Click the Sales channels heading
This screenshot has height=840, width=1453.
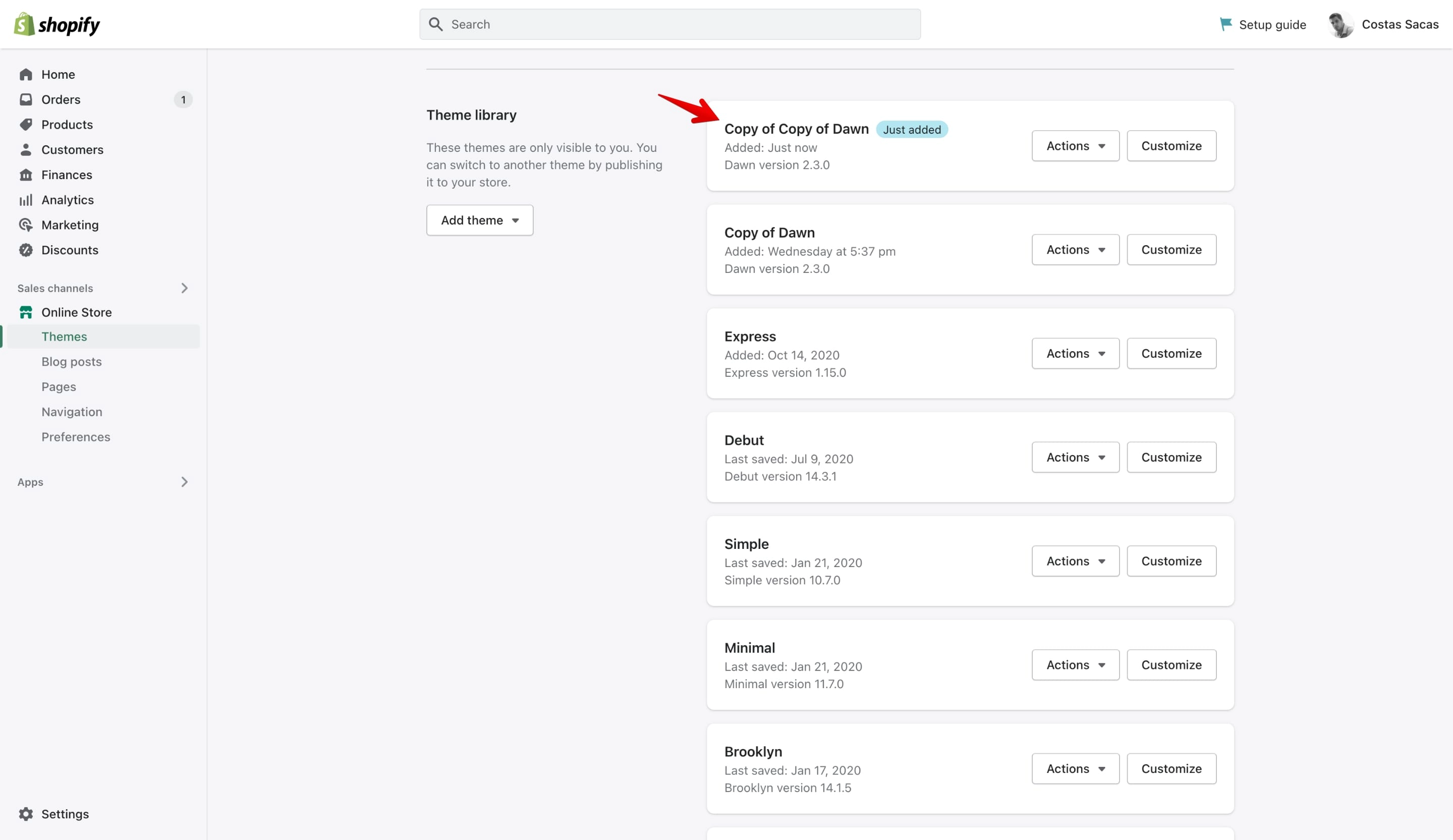tap(55, 288)
